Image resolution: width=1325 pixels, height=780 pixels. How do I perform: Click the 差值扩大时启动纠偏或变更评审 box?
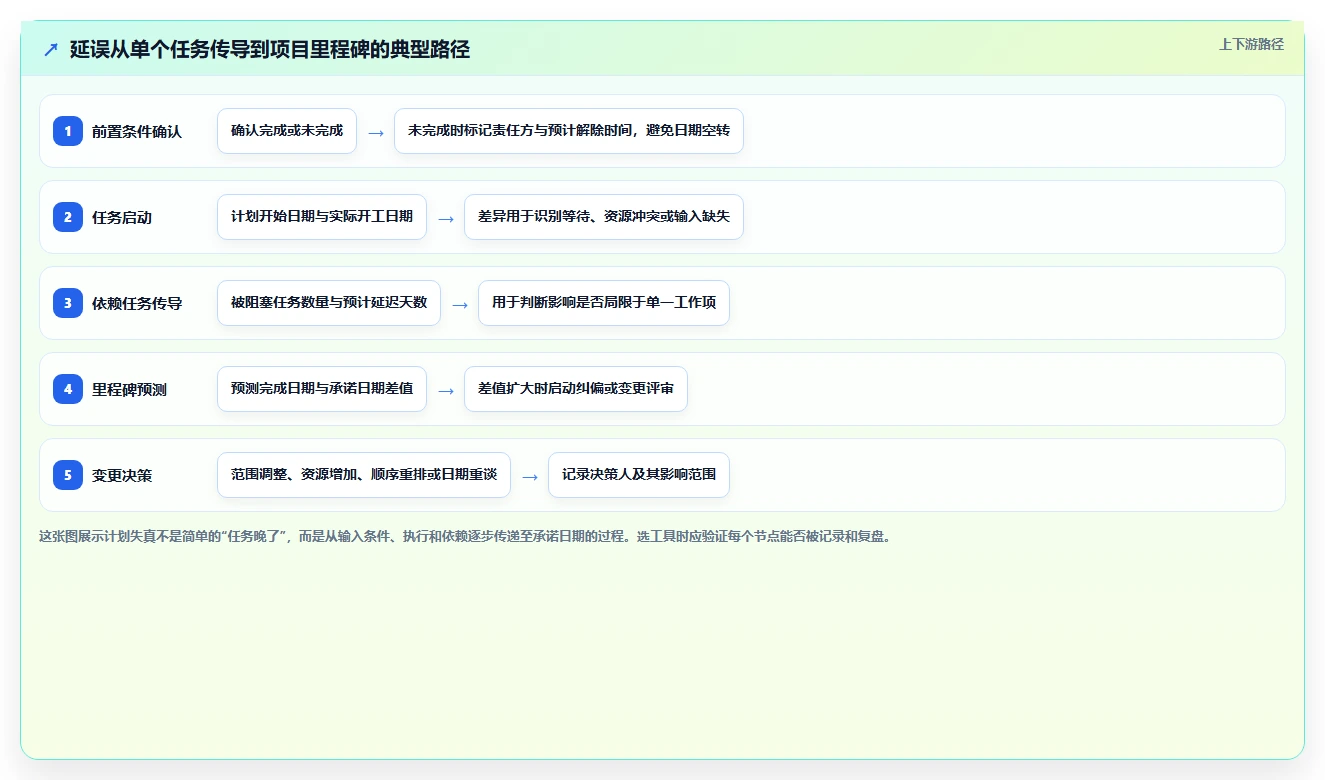click(x=576, y=389)
